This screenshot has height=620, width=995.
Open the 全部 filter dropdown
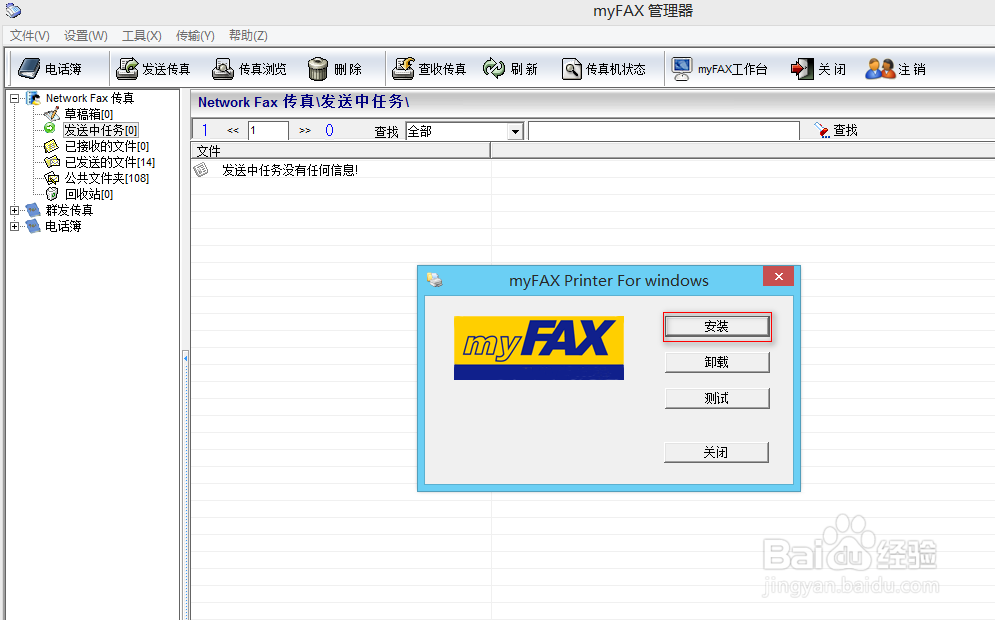click(514, 130)
